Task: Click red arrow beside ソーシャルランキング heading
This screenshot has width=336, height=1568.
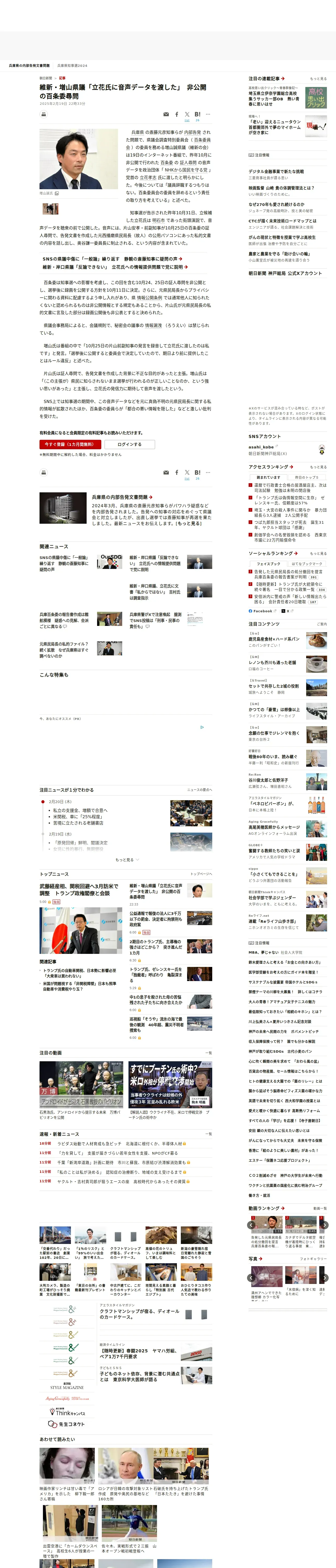Action: point(296,553)
